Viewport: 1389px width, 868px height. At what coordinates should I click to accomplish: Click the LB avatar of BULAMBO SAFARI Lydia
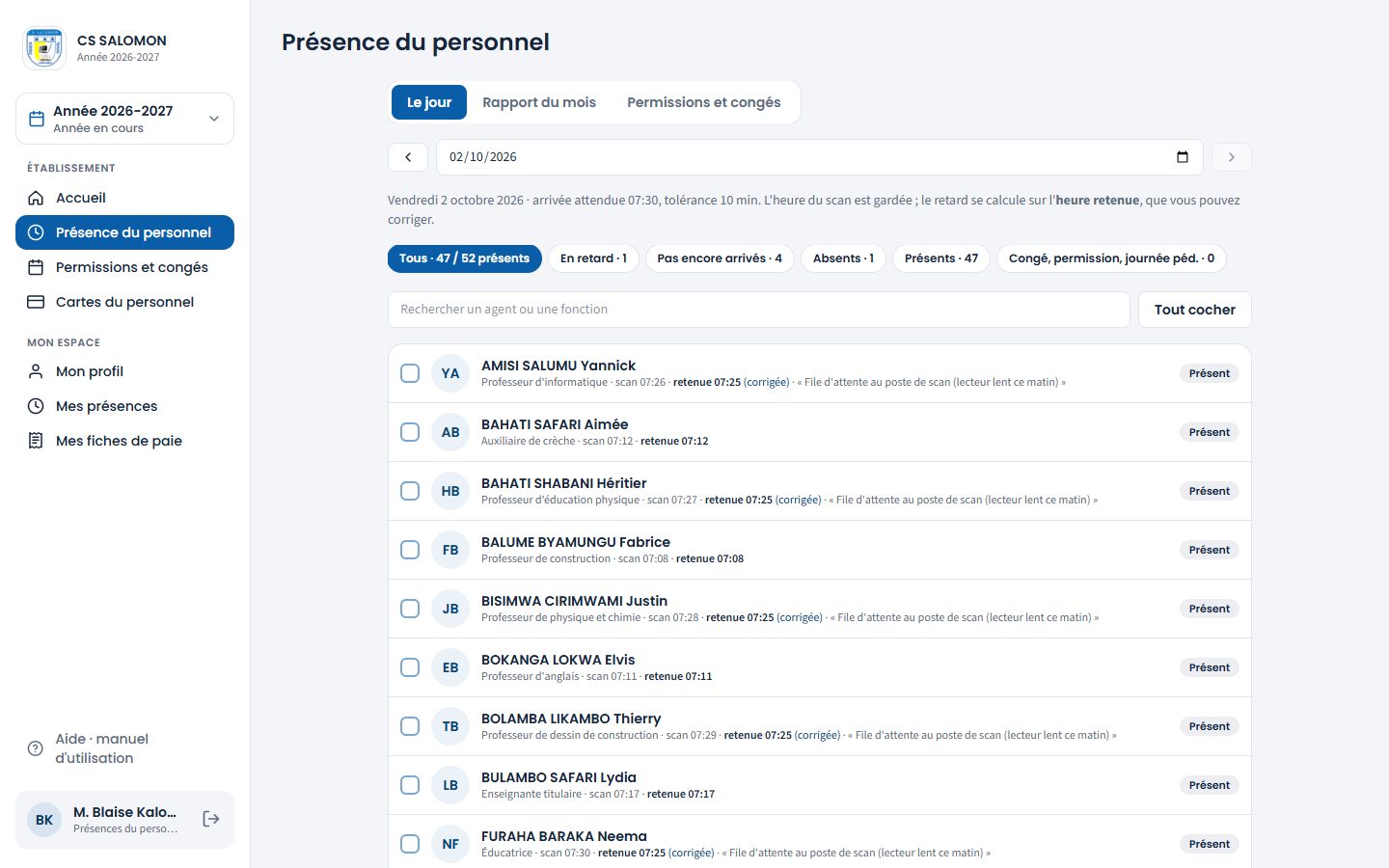(450, 785)
